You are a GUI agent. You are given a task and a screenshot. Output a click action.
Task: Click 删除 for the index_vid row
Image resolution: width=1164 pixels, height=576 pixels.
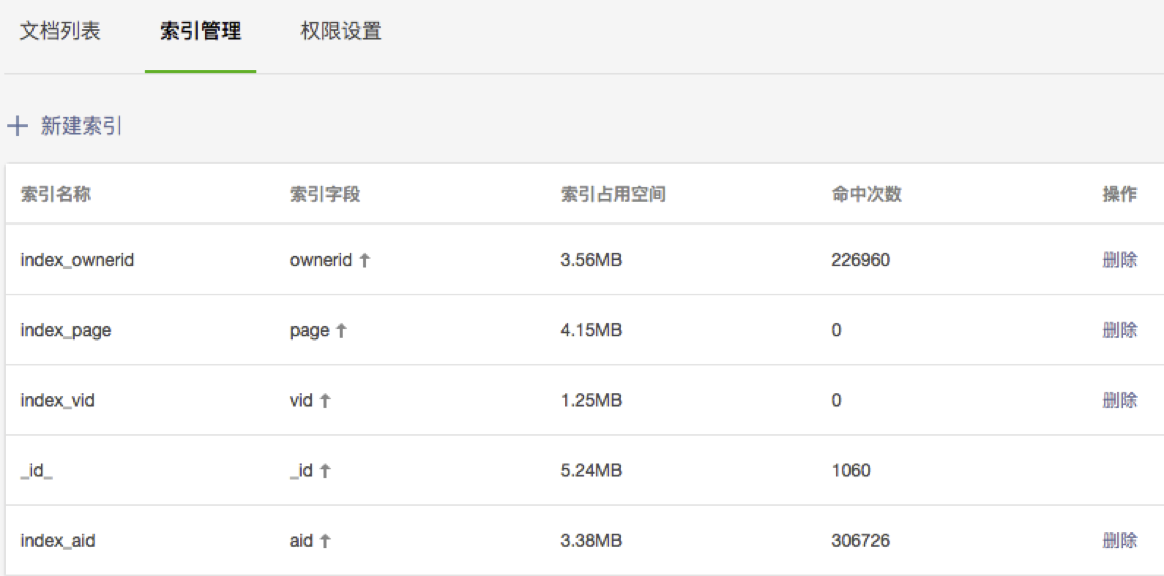tap(1119, 400)
